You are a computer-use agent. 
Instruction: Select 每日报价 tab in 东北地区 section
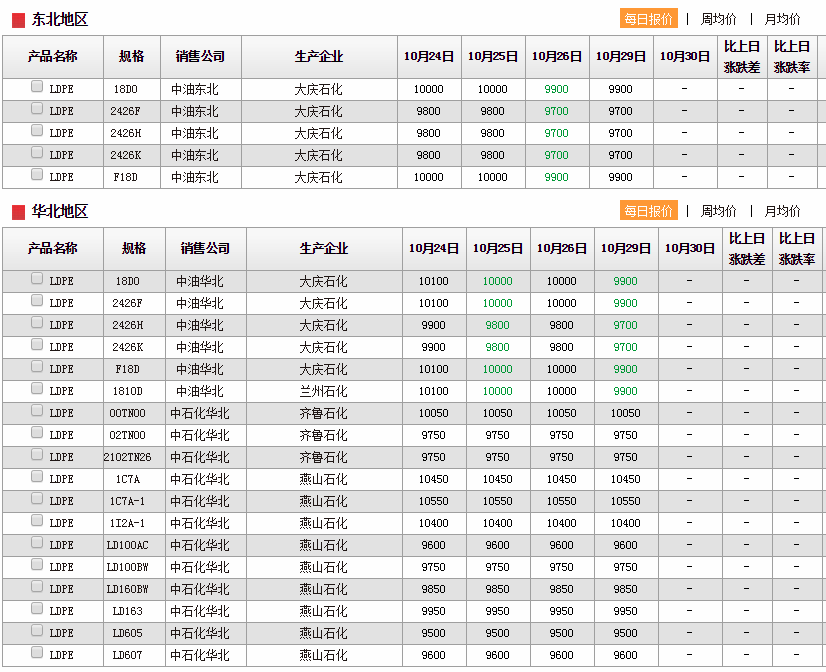[648, 19]
